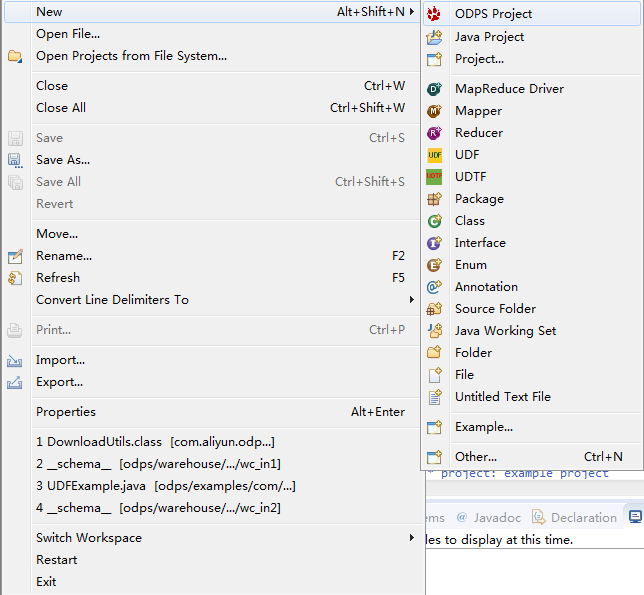Click the Java Project icon
Screen dimensions: 644x595
[434, 37]
